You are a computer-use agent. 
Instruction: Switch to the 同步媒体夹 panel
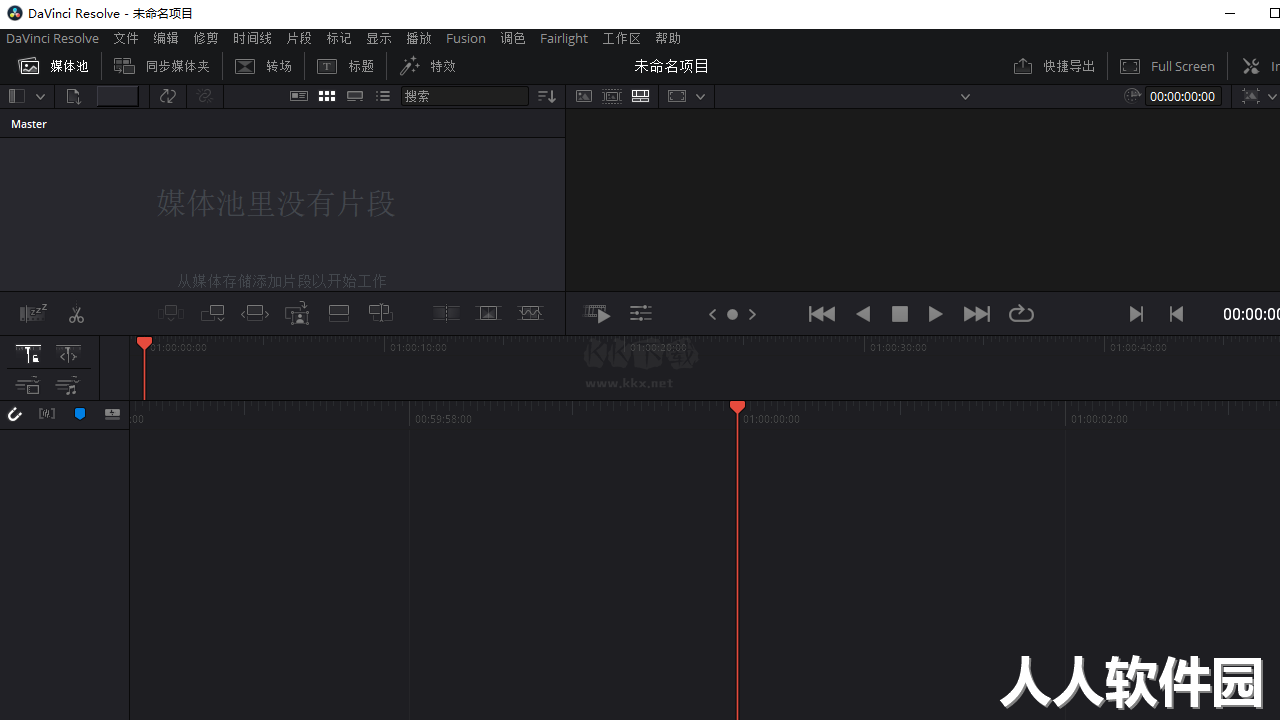click(x=162, y=66)
